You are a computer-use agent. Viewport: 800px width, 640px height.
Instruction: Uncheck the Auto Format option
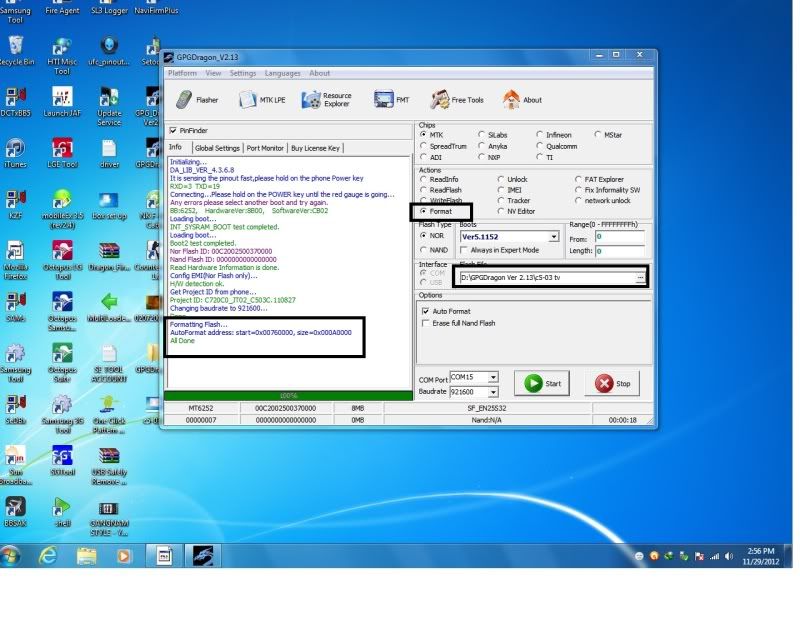click(426, 311)
